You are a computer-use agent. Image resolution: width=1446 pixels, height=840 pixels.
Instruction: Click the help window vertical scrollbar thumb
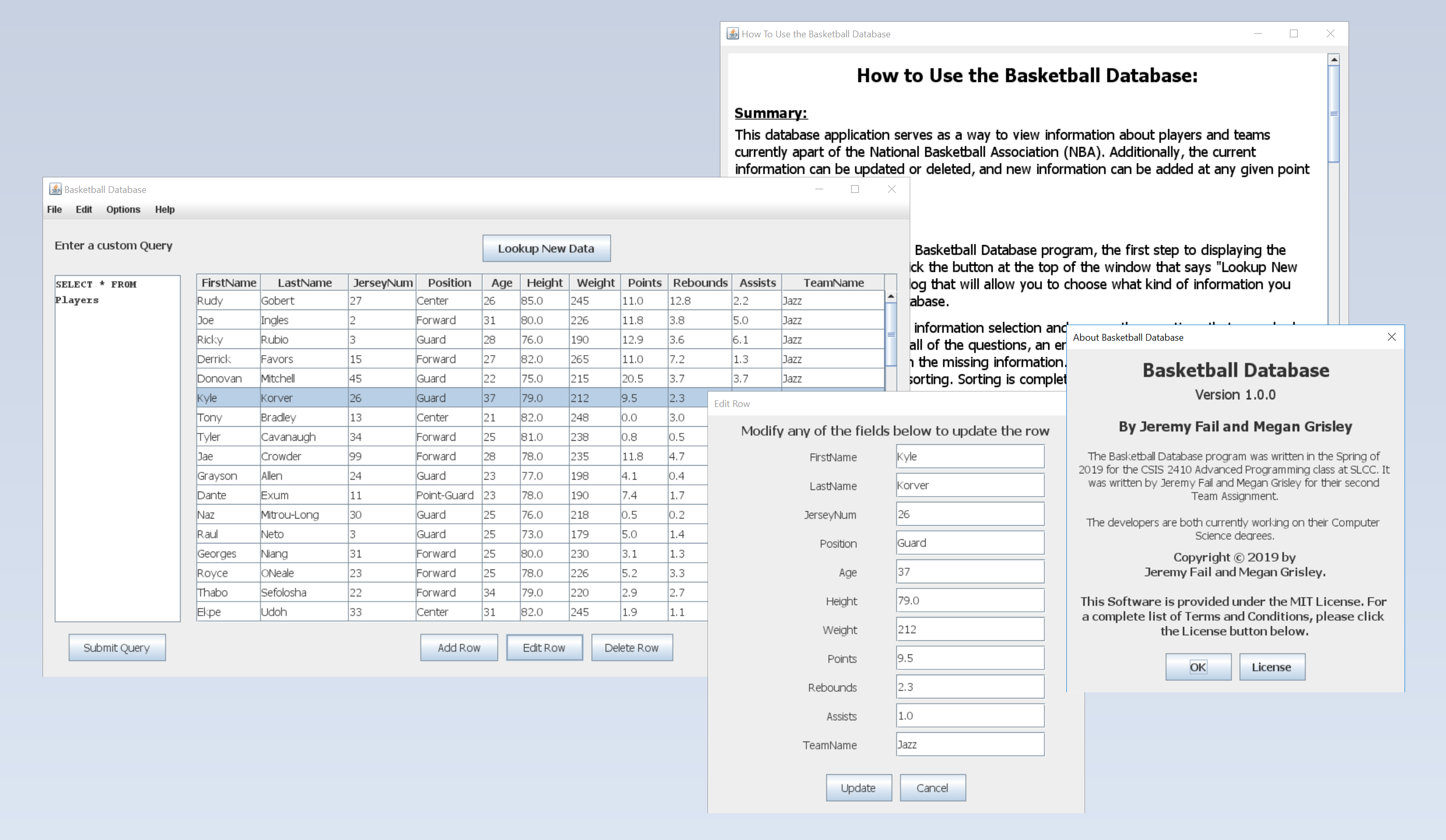(1333, 114)
